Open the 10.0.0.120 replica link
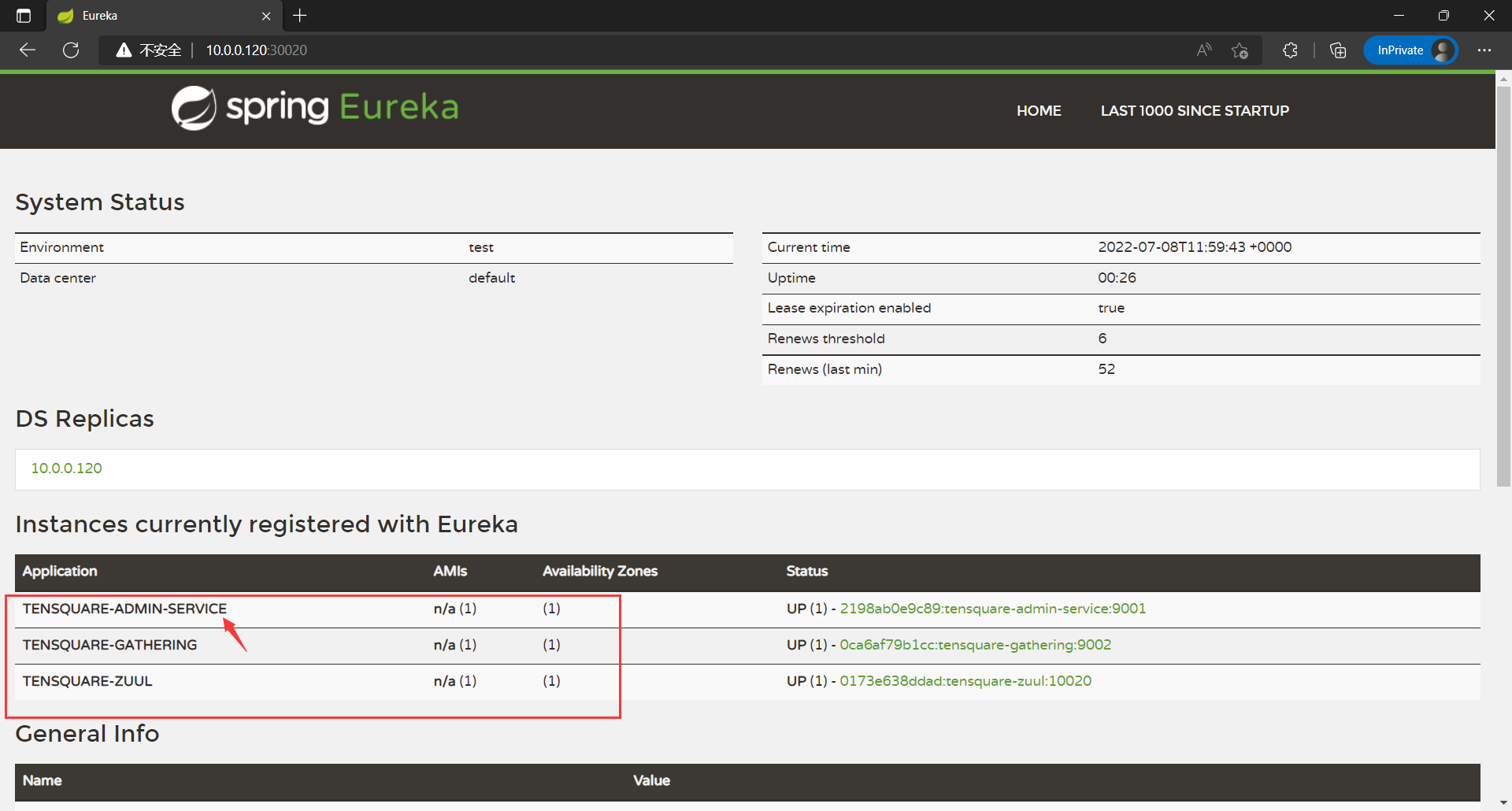The width and height of the screenshot is (1512, 811). click(67, 468)
